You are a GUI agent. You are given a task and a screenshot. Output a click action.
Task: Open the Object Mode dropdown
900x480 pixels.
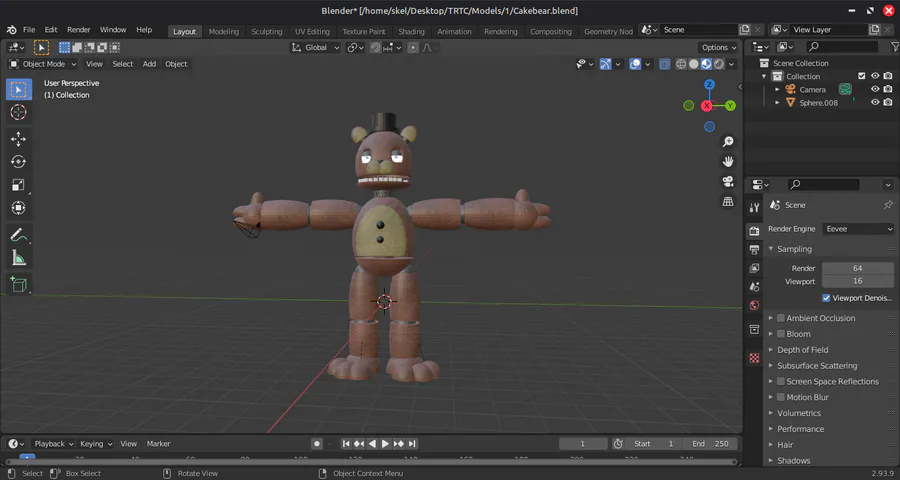pos(43,64)
